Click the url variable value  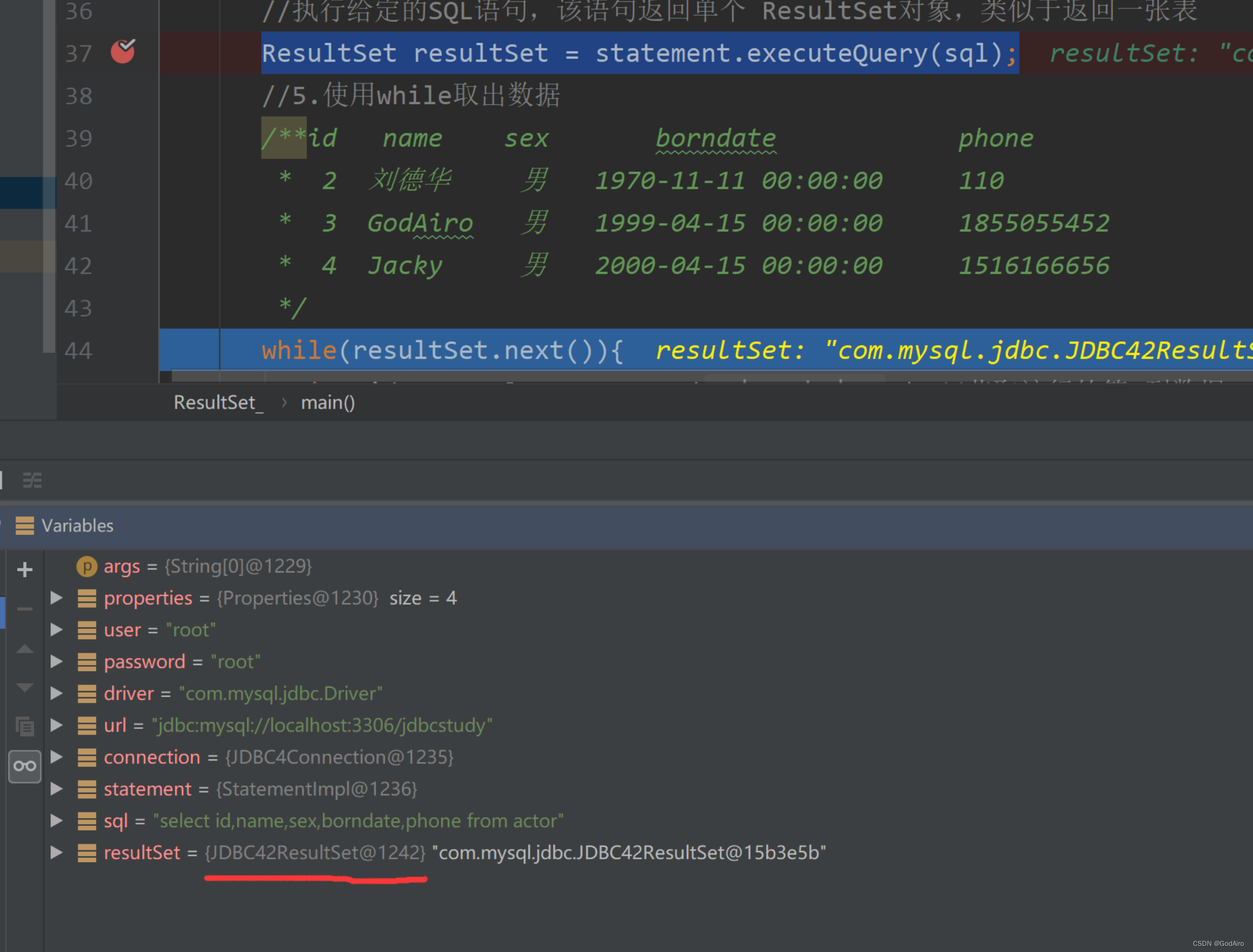click(x=321, y=726)
